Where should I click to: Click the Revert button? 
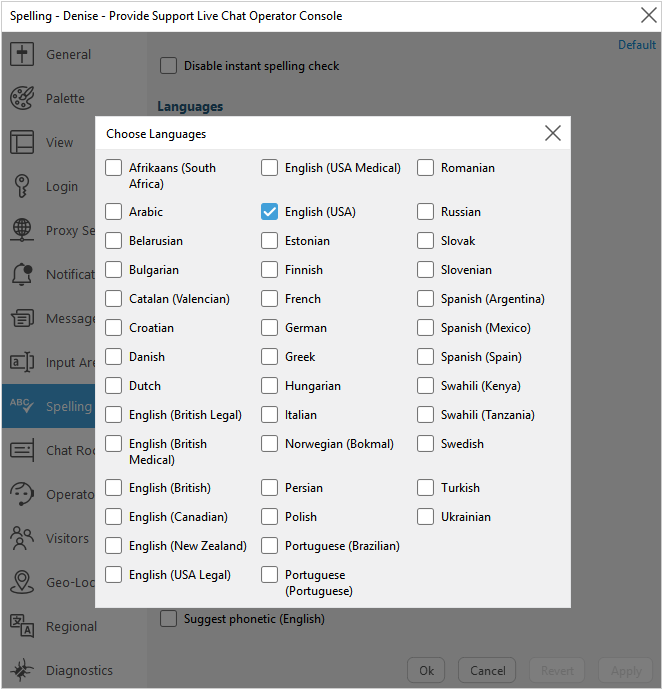point(557,670)
